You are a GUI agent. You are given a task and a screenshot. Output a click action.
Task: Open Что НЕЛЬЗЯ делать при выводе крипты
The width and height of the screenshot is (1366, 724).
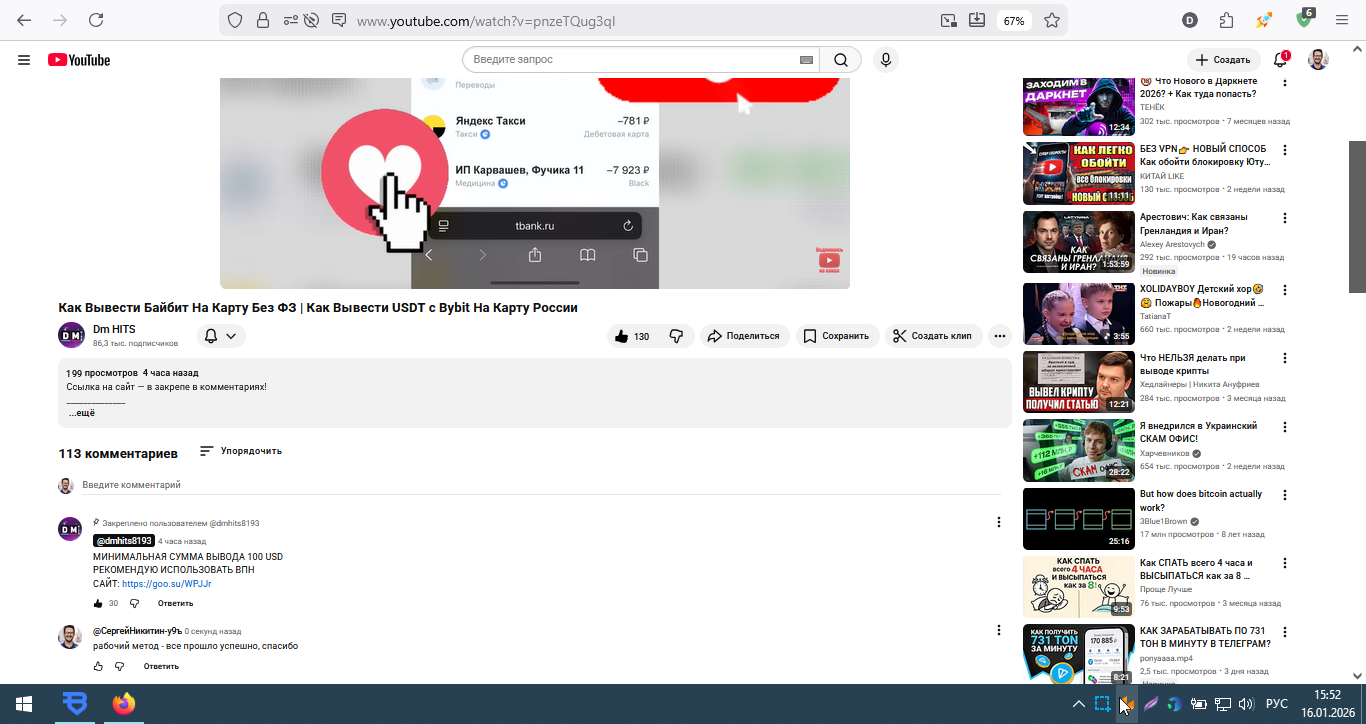pos(1193,364)
